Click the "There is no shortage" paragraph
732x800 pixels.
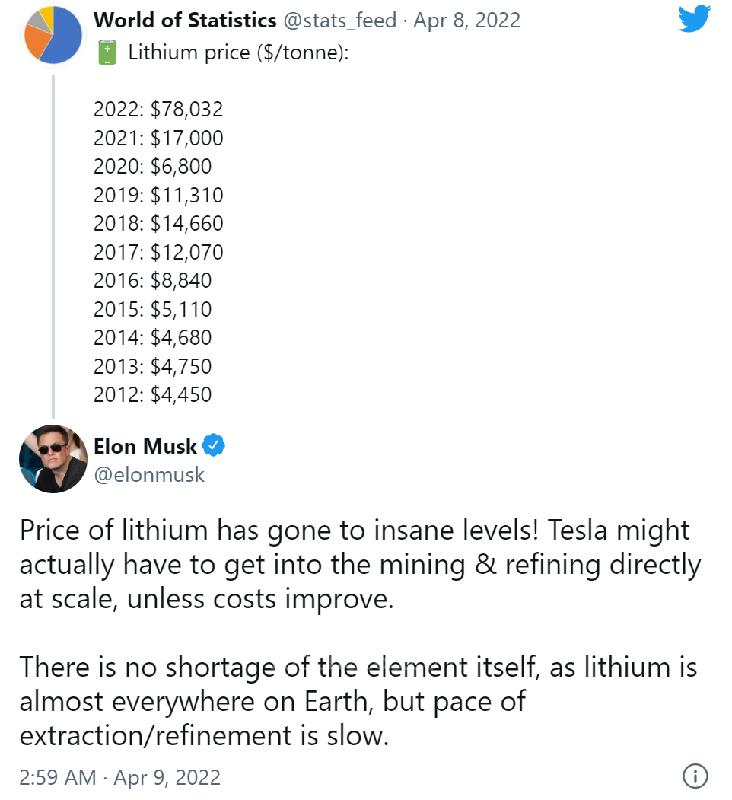(x=358, y=700)
